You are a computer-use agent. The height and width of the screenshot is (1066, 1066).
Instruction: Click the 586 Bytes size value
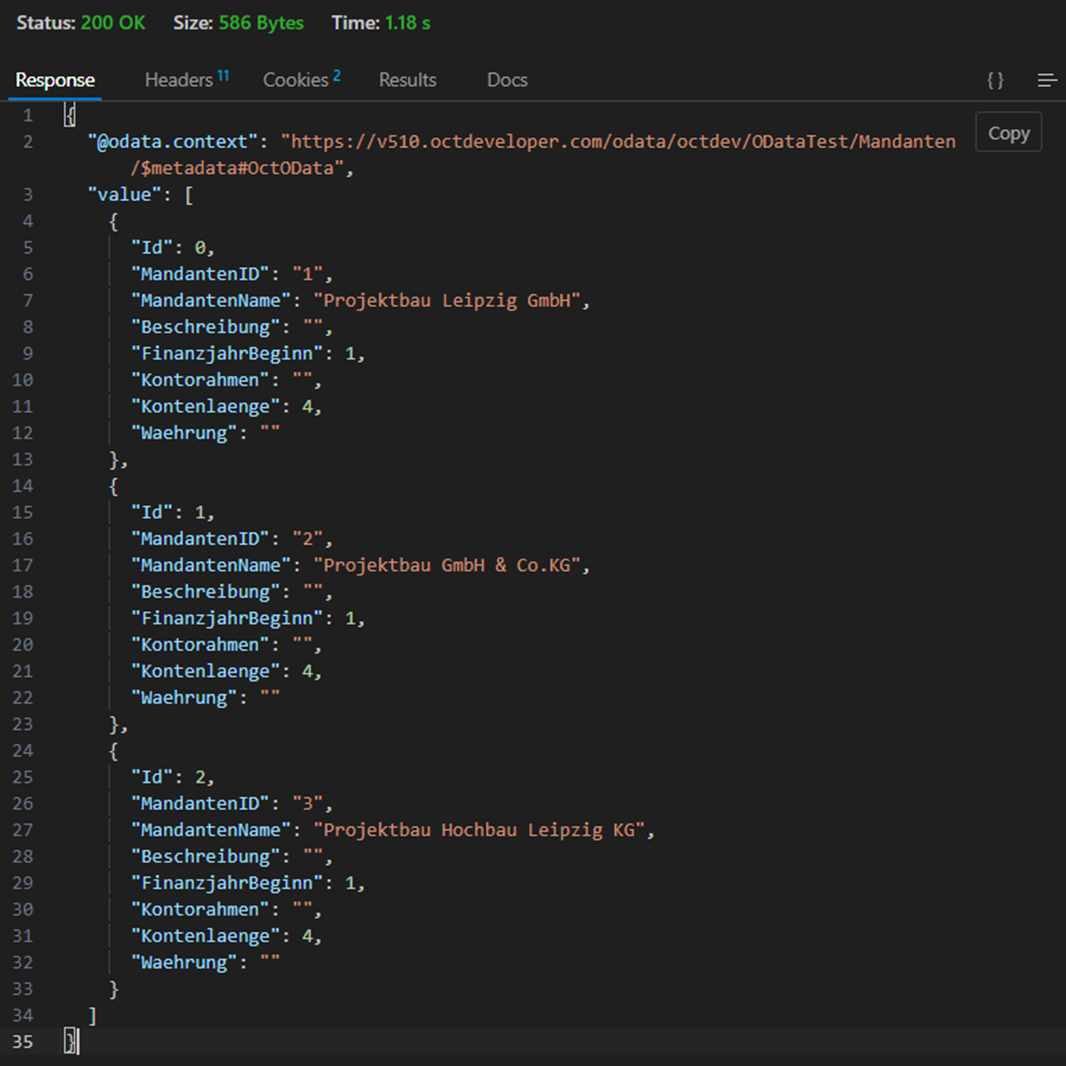pyautogui.click(x=261, y=23)
